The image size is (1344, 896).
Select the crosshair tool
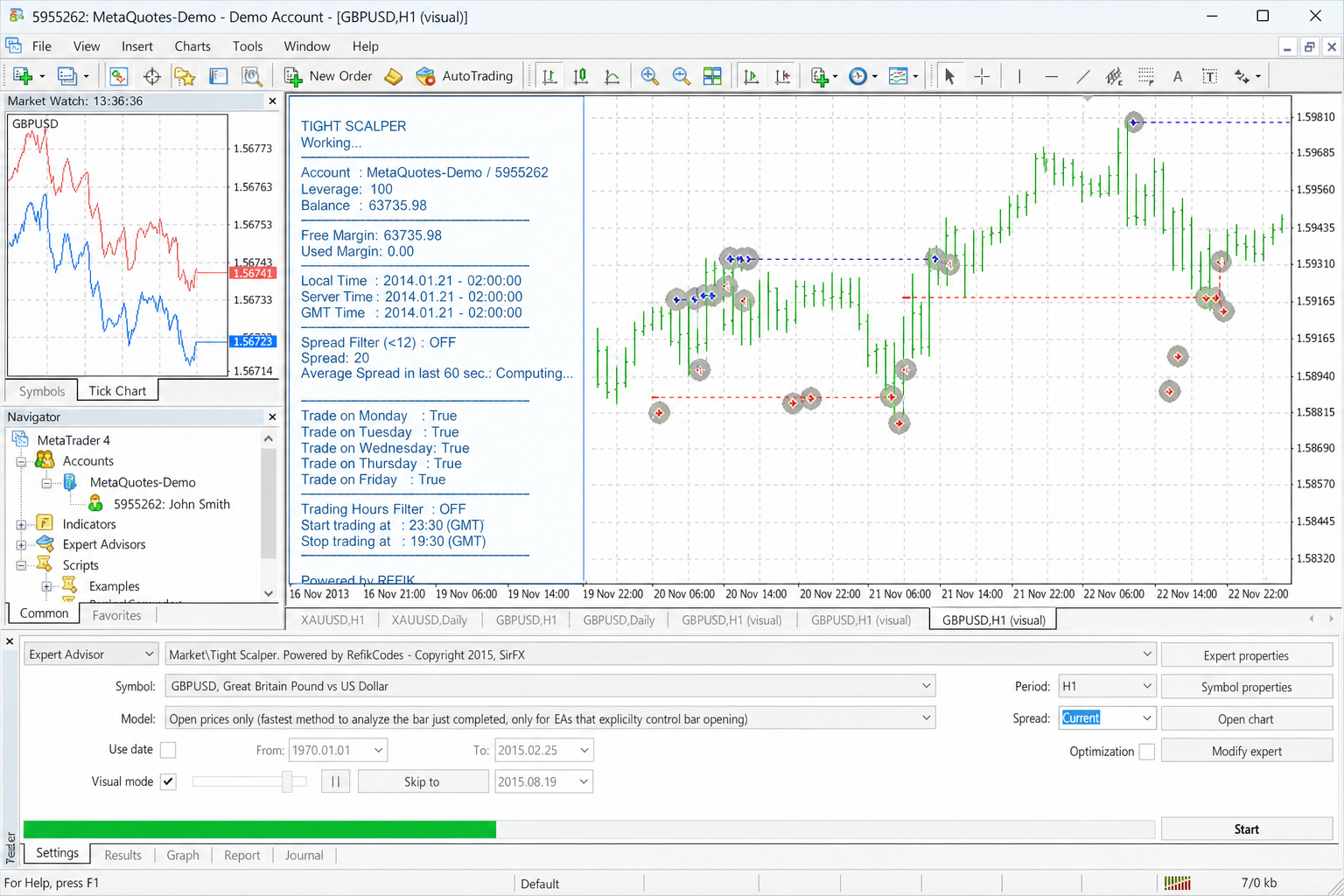(982, 76)
